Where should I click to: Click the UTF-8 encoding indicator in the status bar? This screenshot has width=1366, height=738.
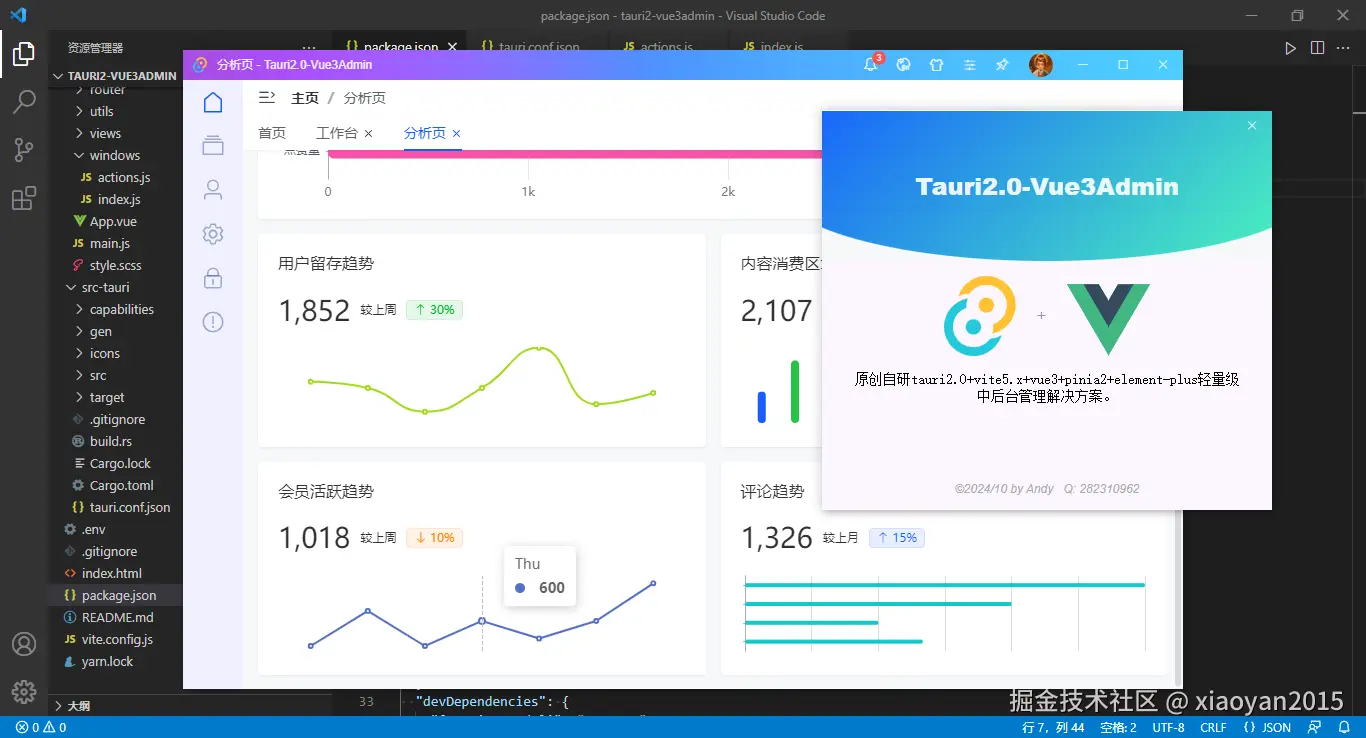point(1167,727)
